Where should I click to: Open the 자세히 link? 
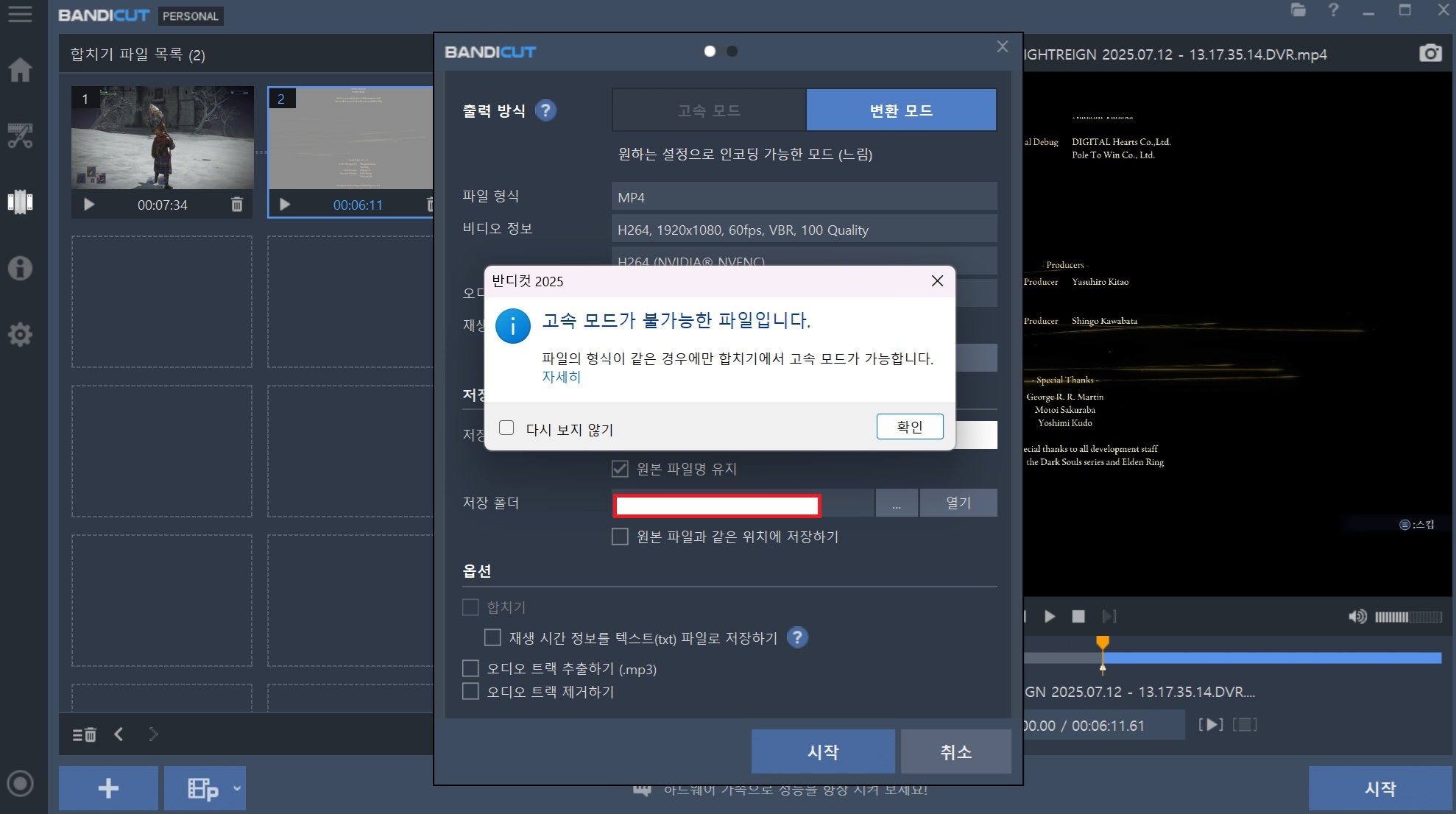click(x=562, y=377)
